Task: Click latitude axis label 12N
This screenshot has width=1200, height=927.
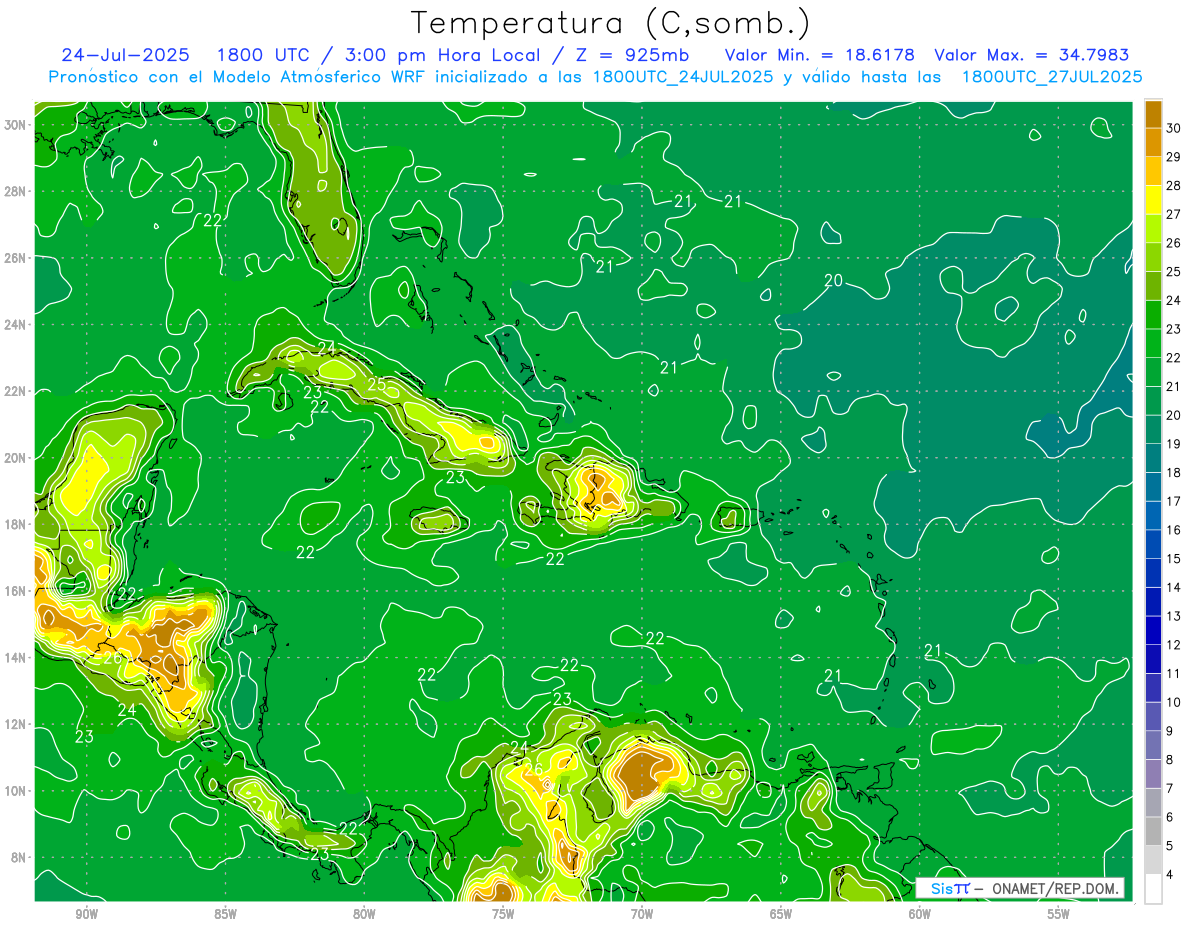Action: pos(15,724)
